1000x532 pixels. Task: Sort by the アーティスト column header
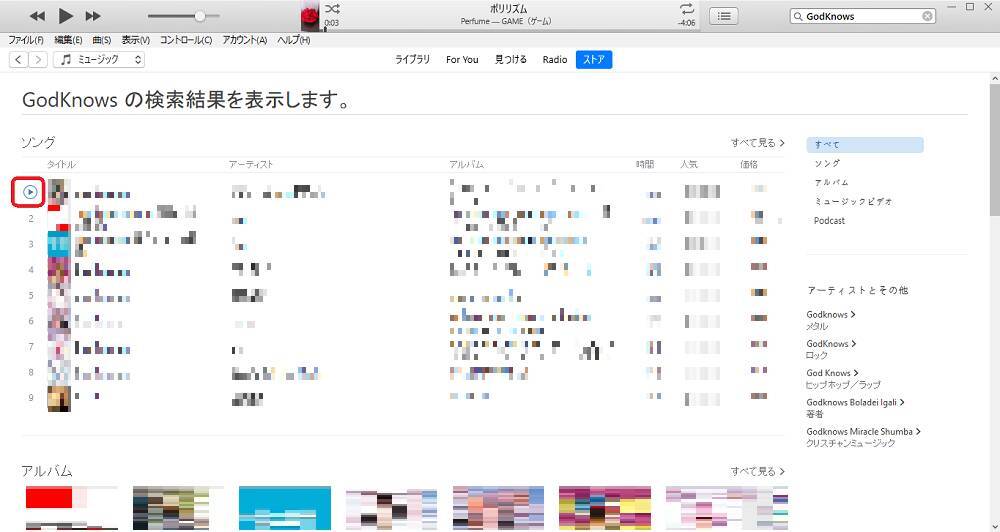(x=251, y=165)
